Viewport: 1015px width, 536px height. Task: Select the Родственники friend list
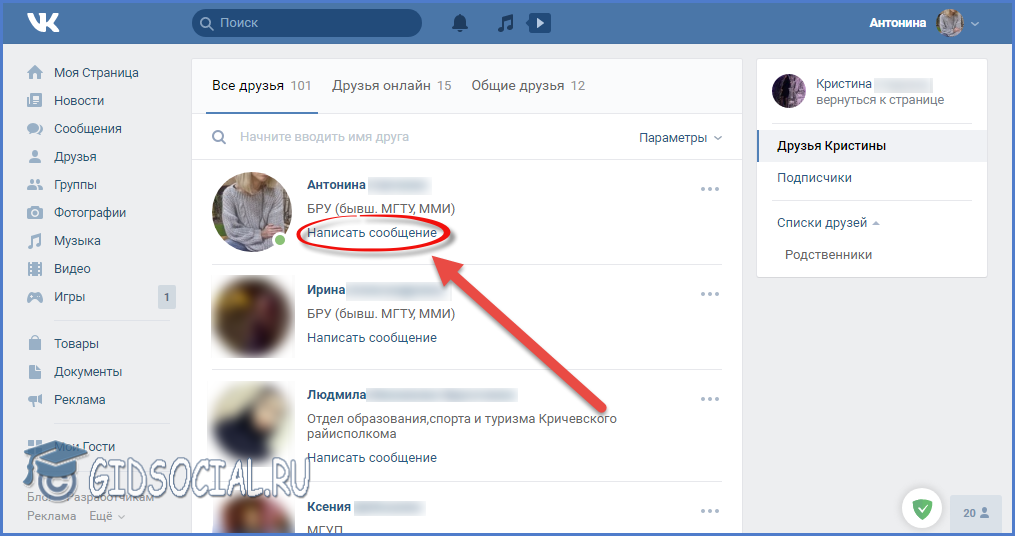[x=828, y=254]
